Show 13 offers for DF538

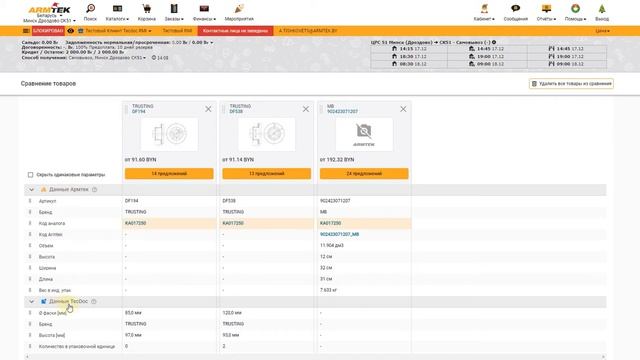click(267, 173)
